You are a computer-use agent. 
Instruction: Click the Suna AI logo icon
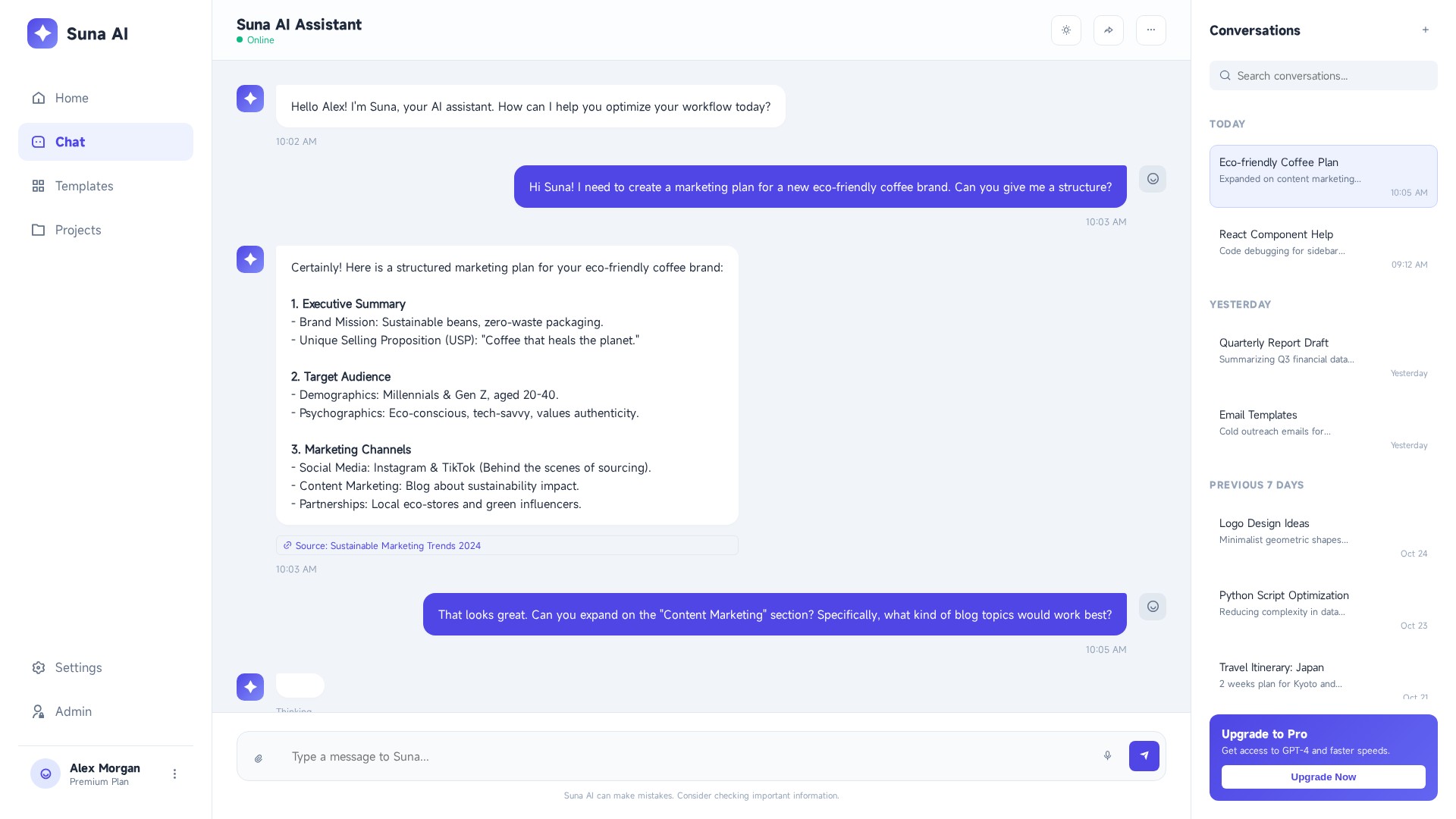point(42,33)
